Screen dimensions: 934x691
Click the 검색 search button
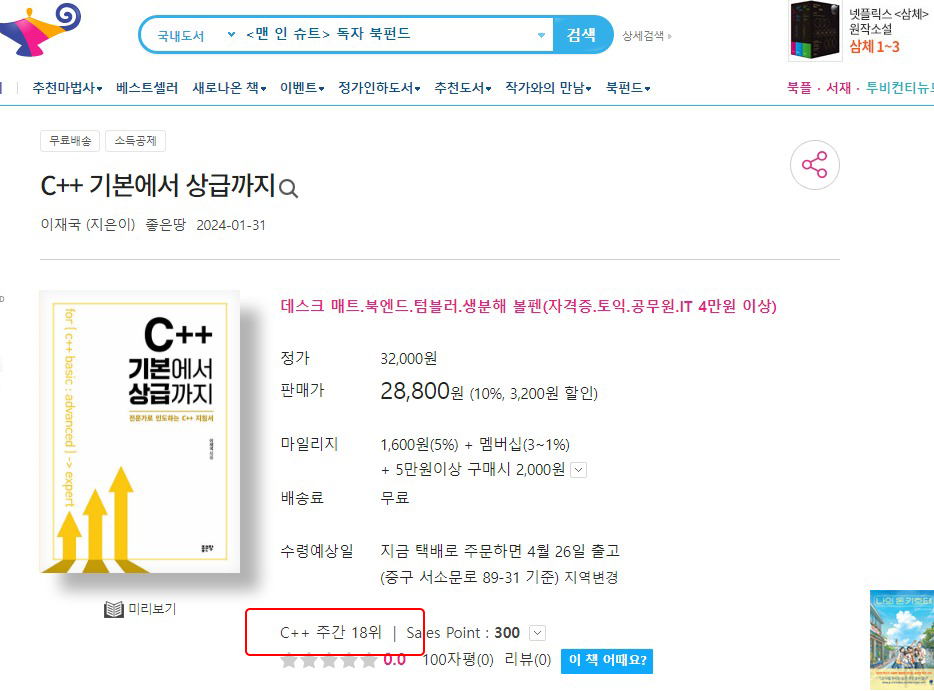[582, 35]
